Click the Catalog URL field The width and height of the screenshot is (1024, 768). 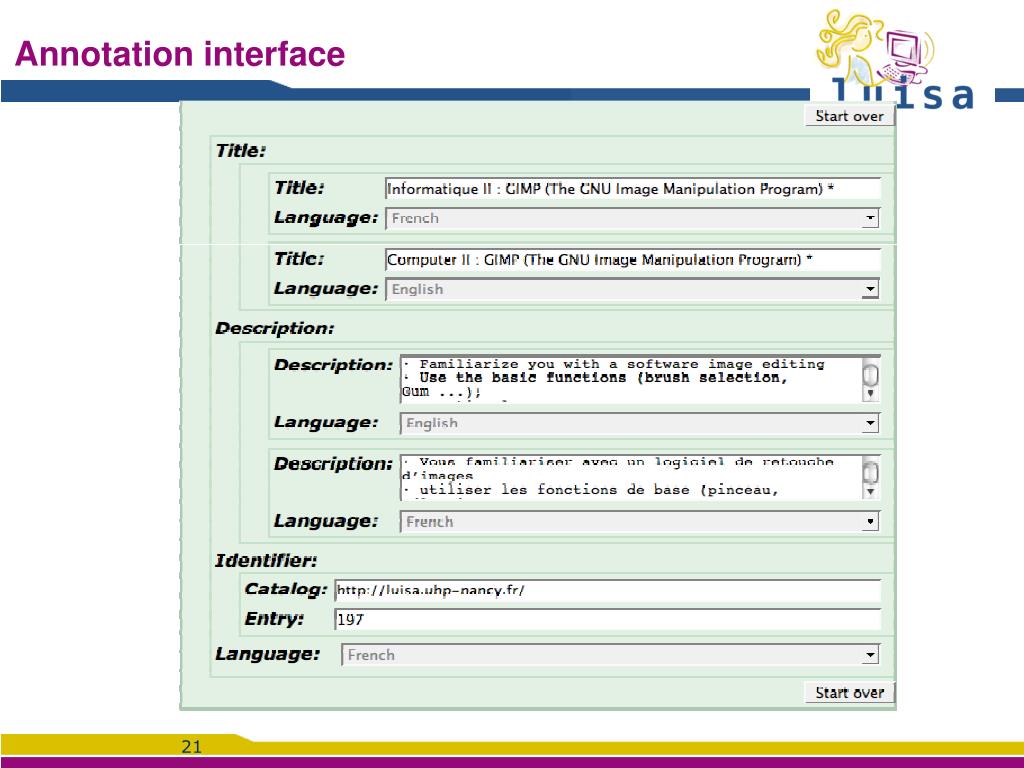click(607, 590)
